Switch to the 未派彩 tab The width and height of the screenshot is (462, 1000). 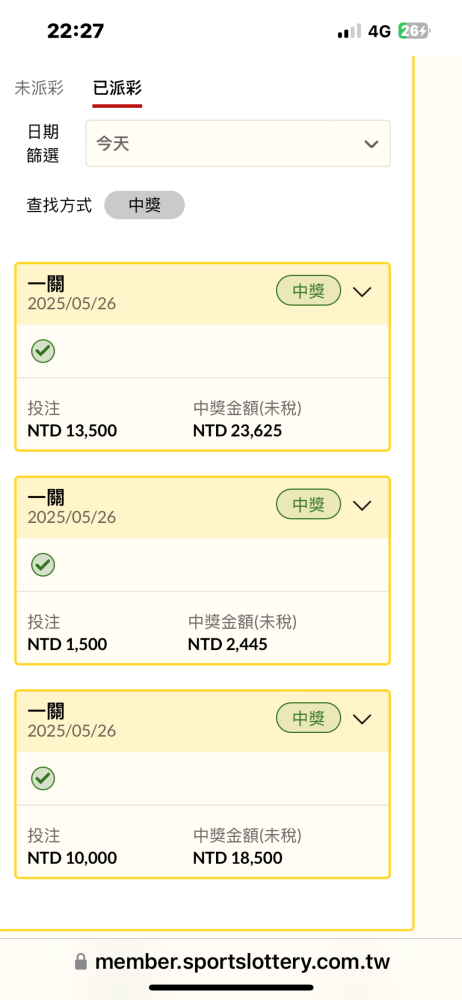[x=39, y=87]
